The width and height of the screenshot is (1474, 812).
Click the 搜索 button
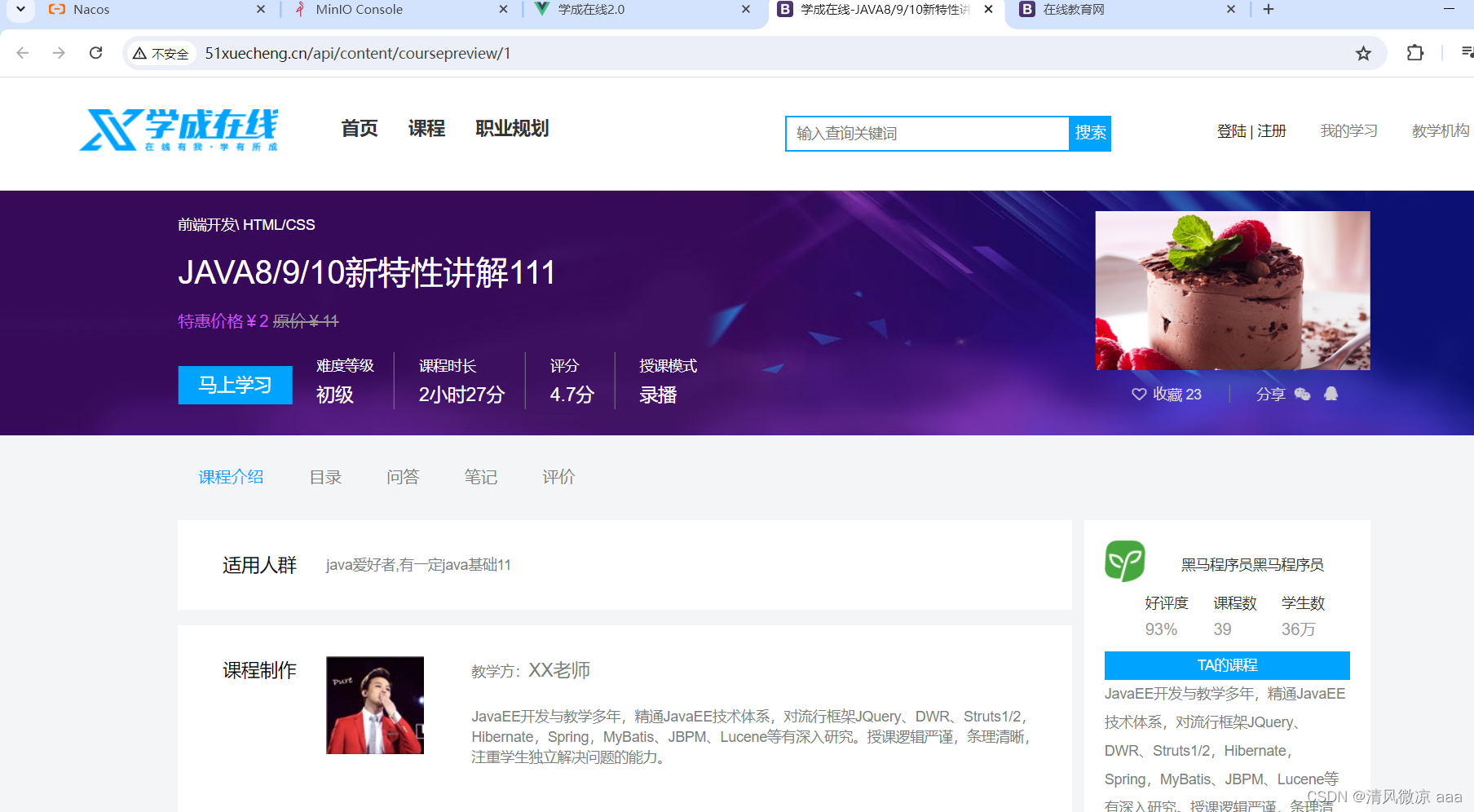click(1090, 134)
